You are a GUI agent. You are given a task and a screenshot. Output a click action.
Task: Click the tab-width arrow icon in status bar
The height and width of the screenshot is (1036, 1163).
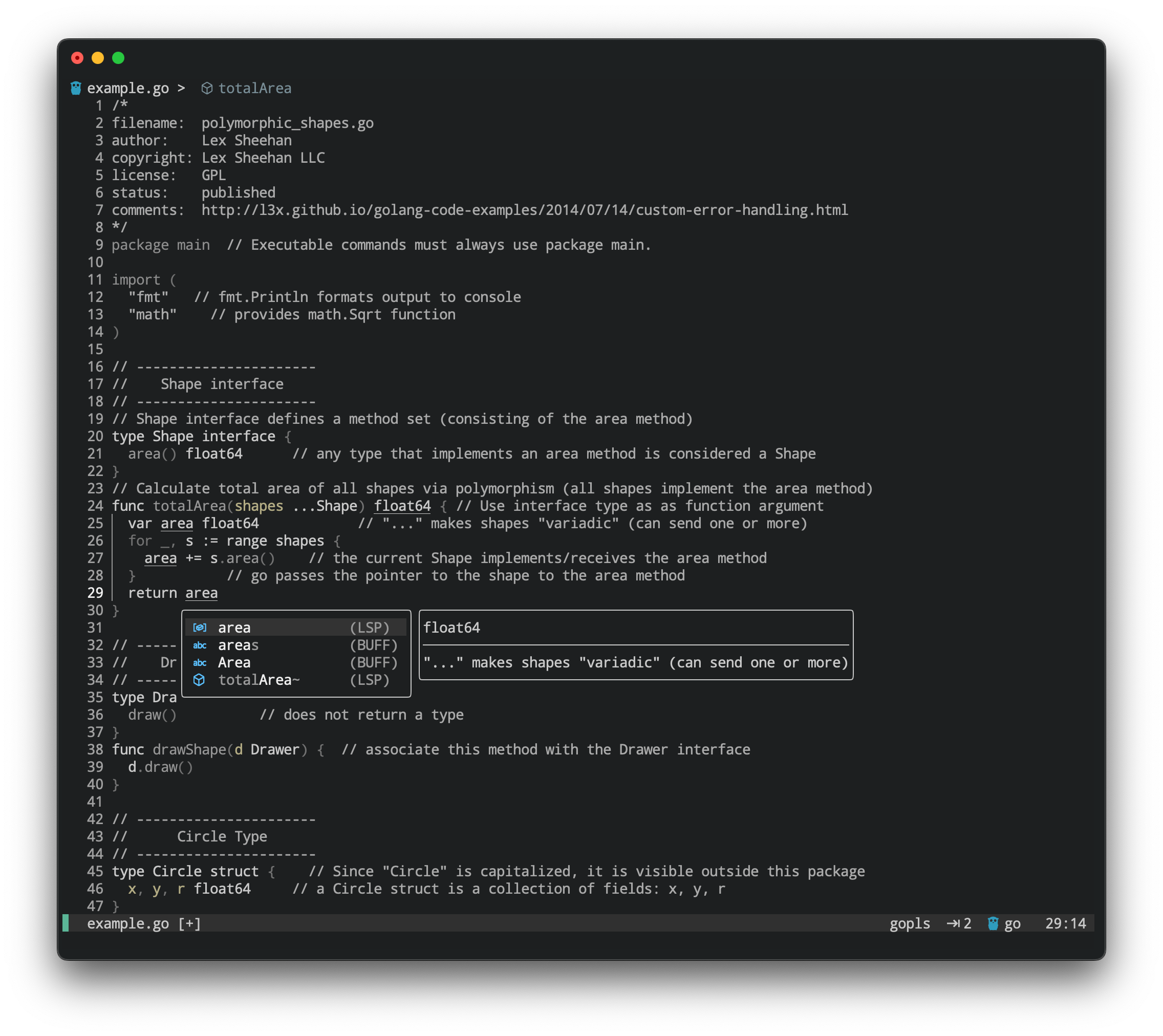[953, 923]
